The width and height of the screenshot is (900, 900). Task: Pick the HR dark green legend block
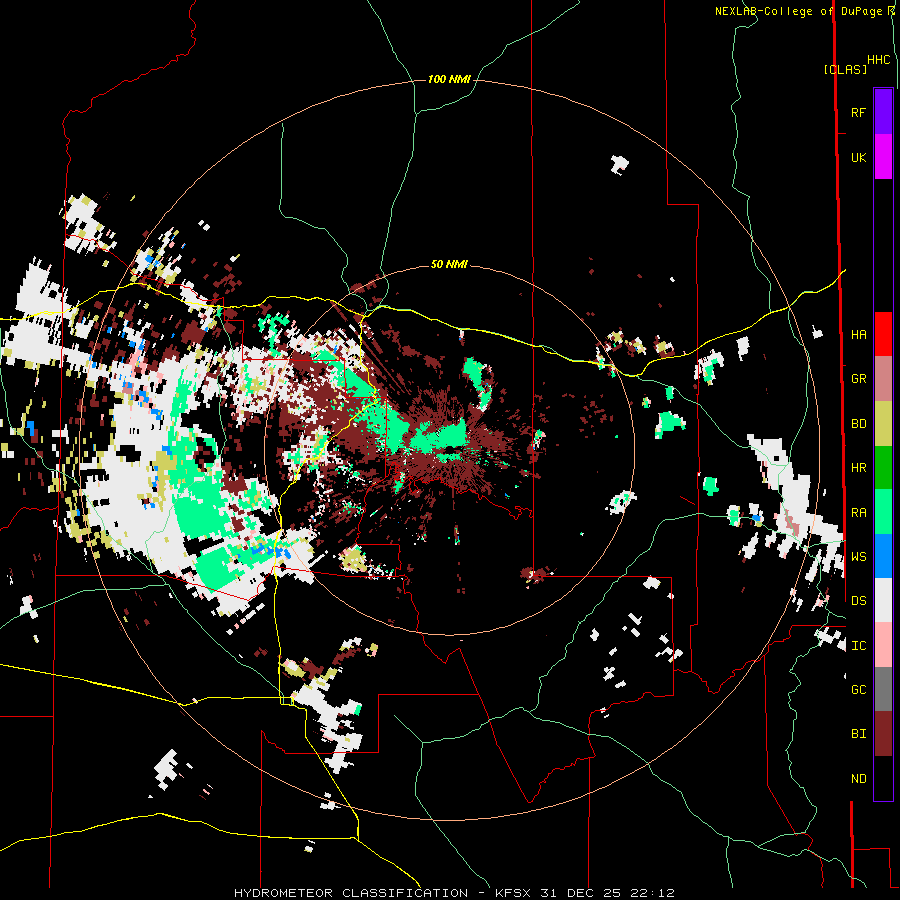883,468
